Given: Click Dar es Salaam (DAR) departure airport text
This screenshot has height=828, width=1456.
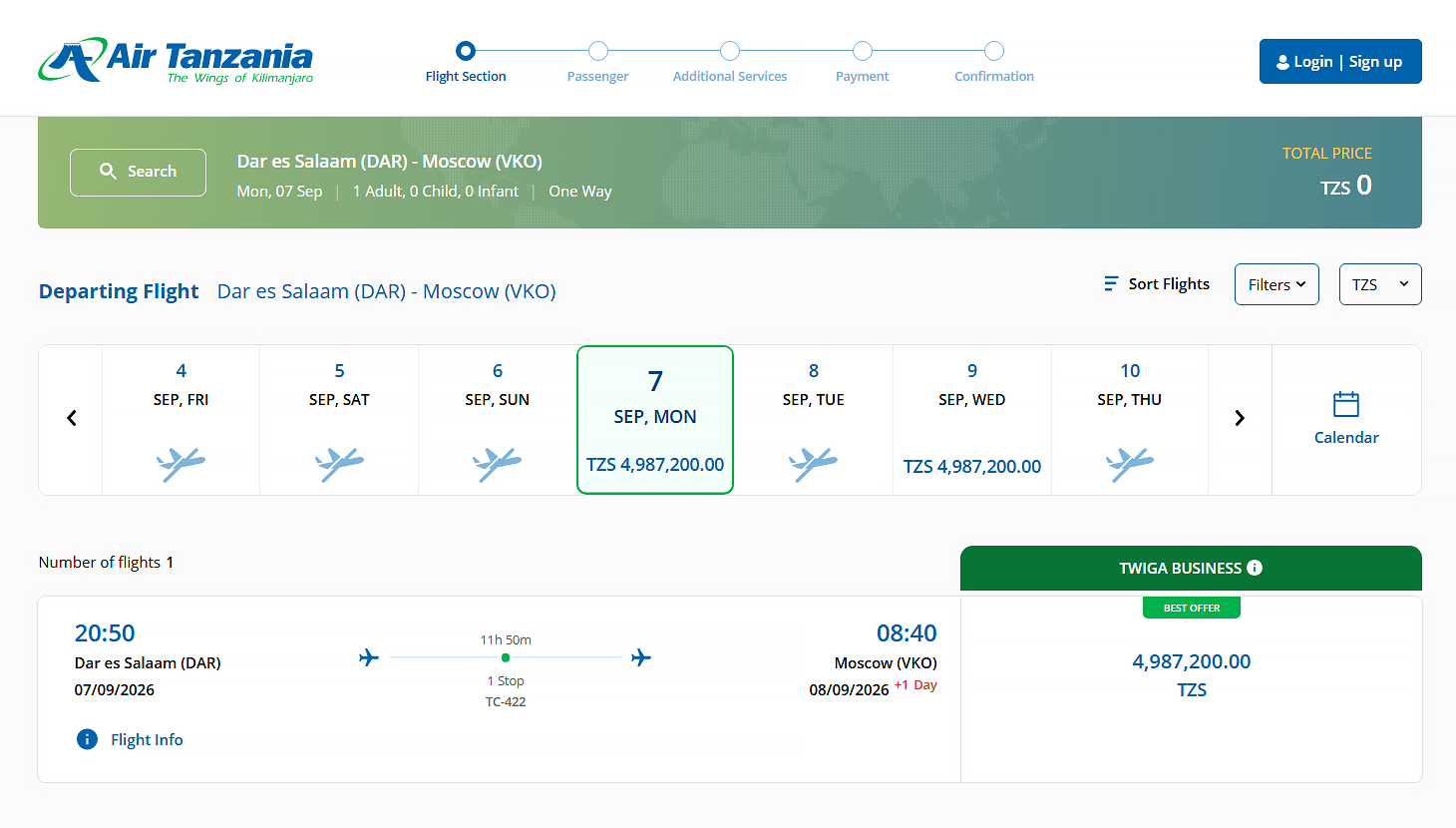Looking at the screenshot, I should tap(148, 662).
